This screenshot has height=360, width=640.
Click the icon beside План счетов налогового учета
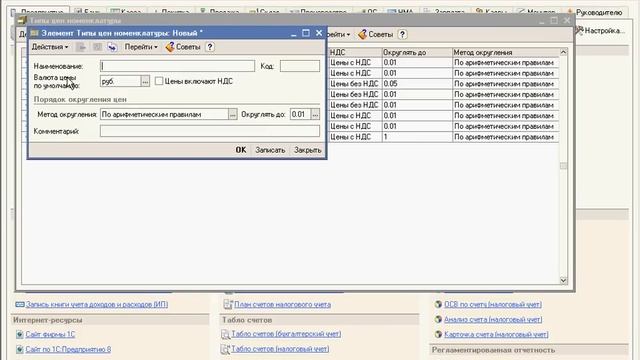pyautogui.click(x=228, y=304)
